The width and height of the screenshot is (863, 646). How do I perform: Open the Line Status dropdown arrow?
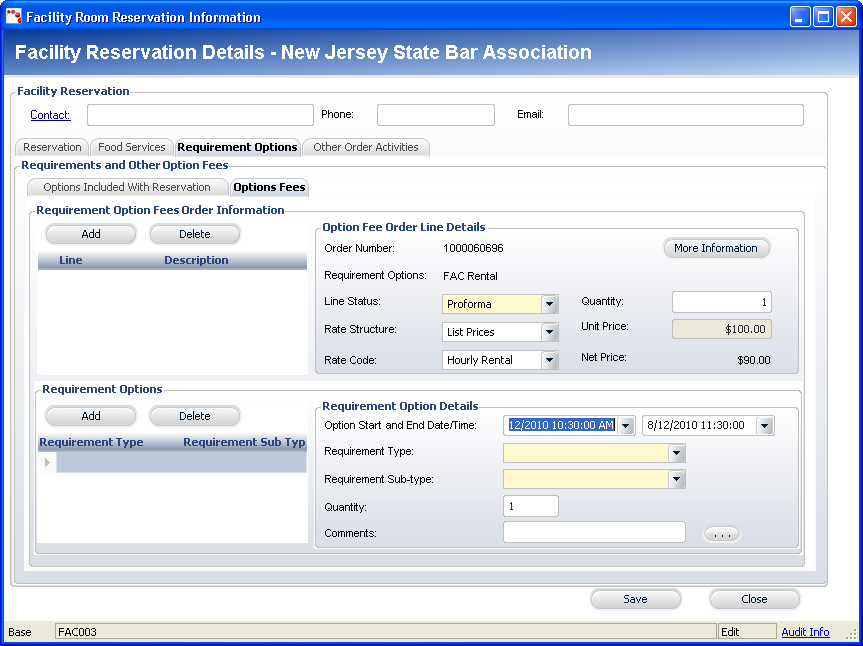(x=549, y=304)
